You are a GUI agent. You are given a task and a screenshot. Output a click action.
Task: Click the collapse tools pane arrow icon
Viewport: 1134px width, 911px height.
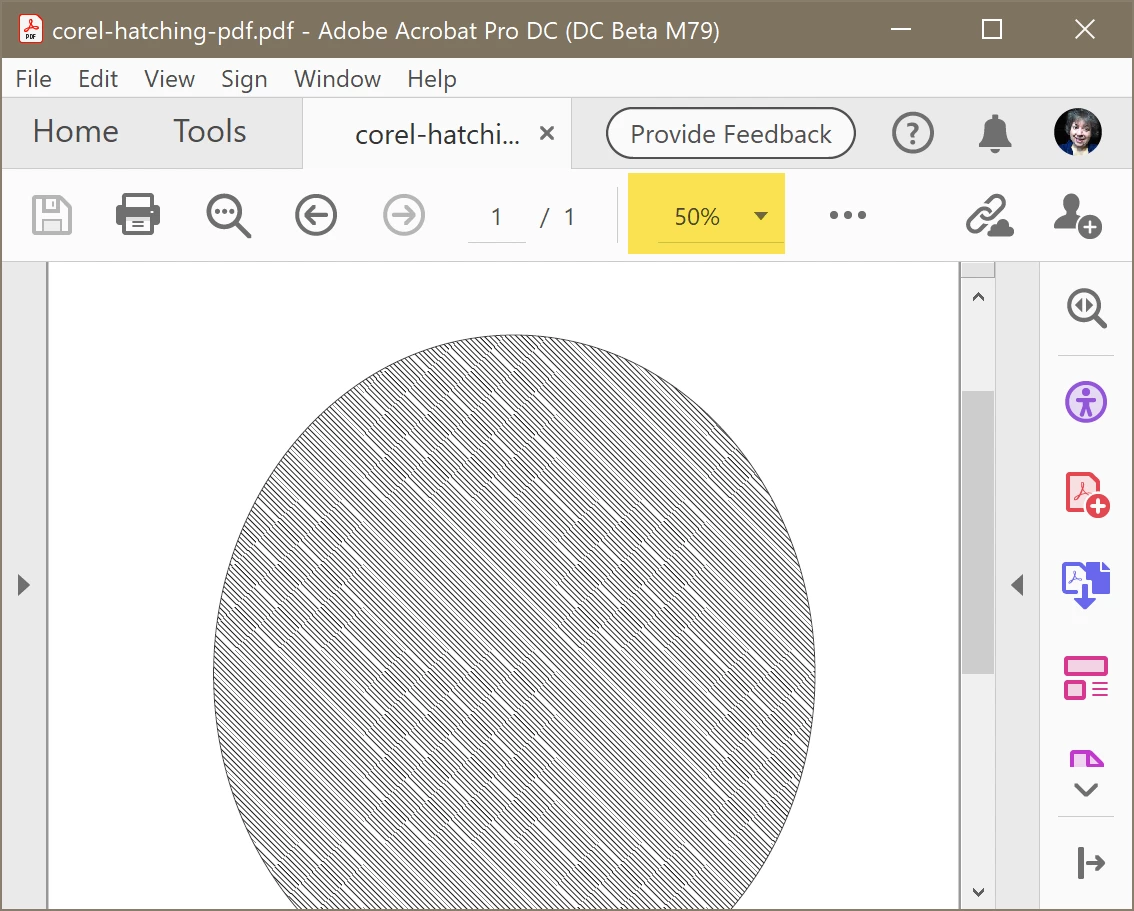click(x=1091, y=863)
